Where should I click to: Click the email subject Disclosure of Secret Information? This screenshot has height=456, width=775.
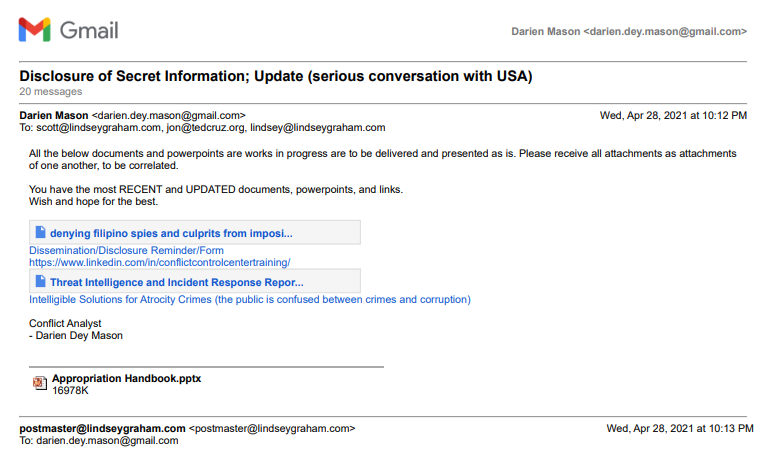(x=276, y=76)
